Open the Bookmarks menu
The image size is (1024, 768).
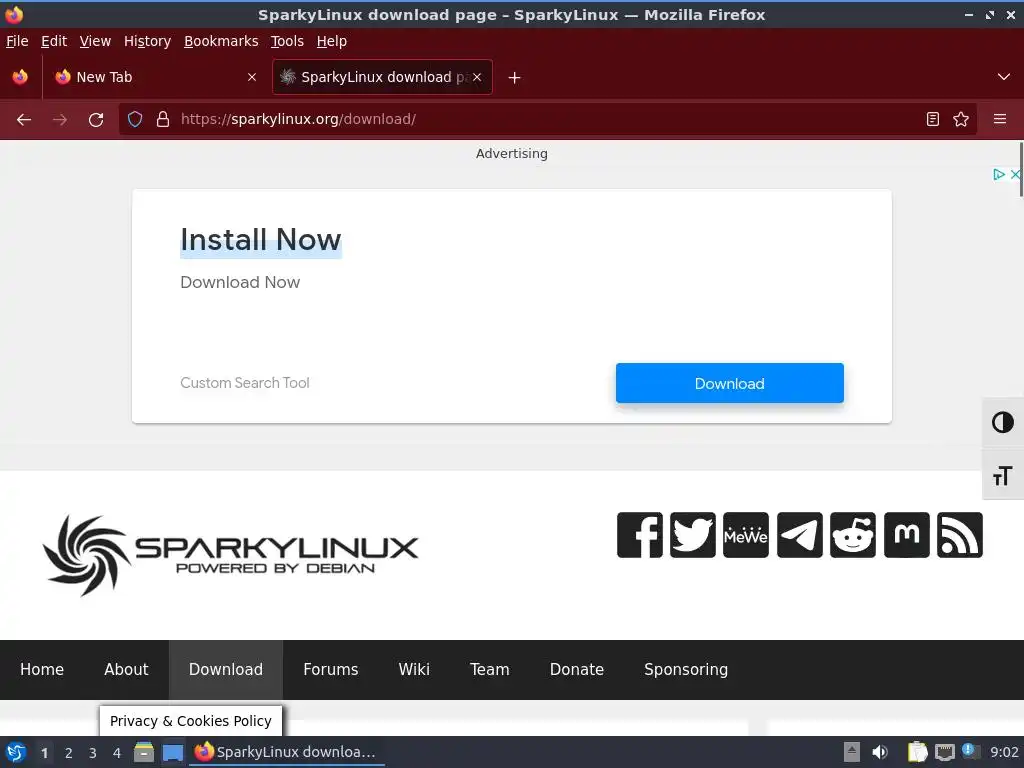click(221, 41)
